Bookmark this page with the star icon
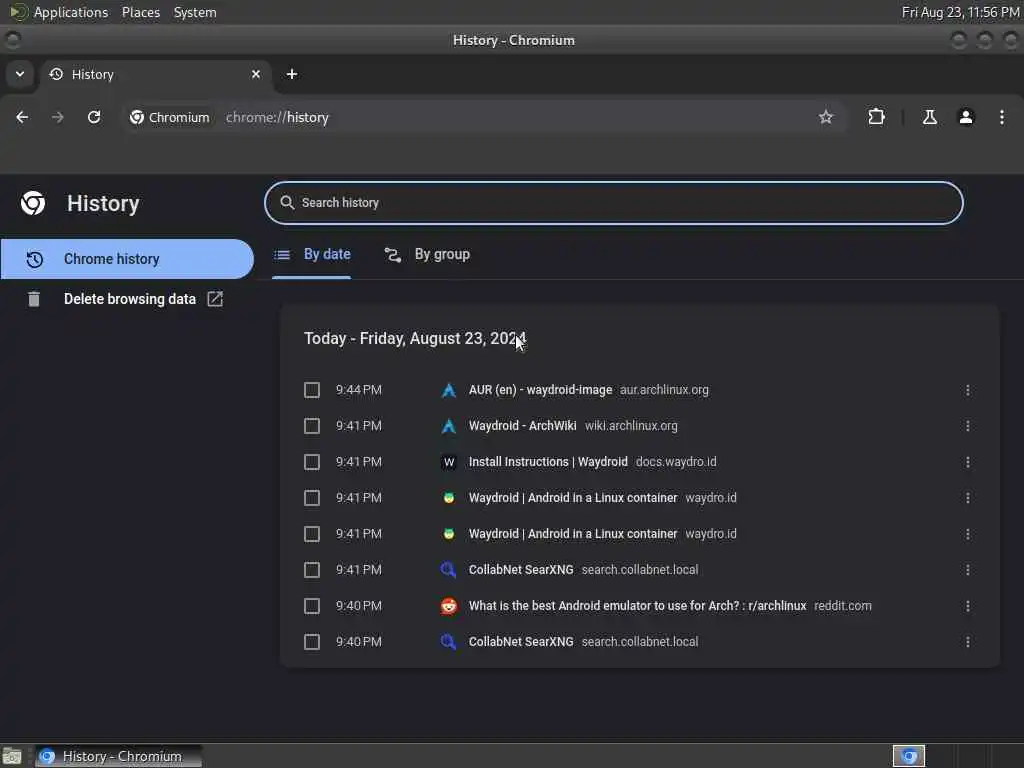This screenshot has width=1024, height=768. coord(825,117)
